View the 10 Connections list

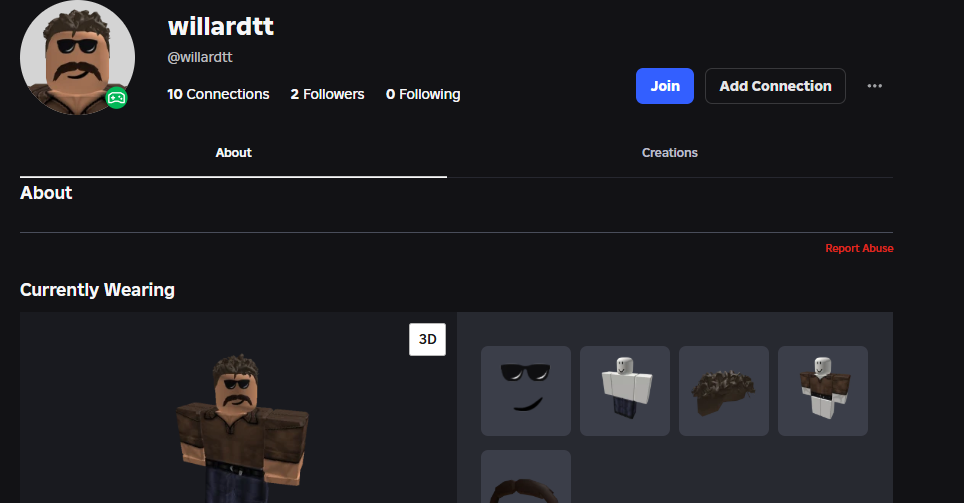(218, 94)
